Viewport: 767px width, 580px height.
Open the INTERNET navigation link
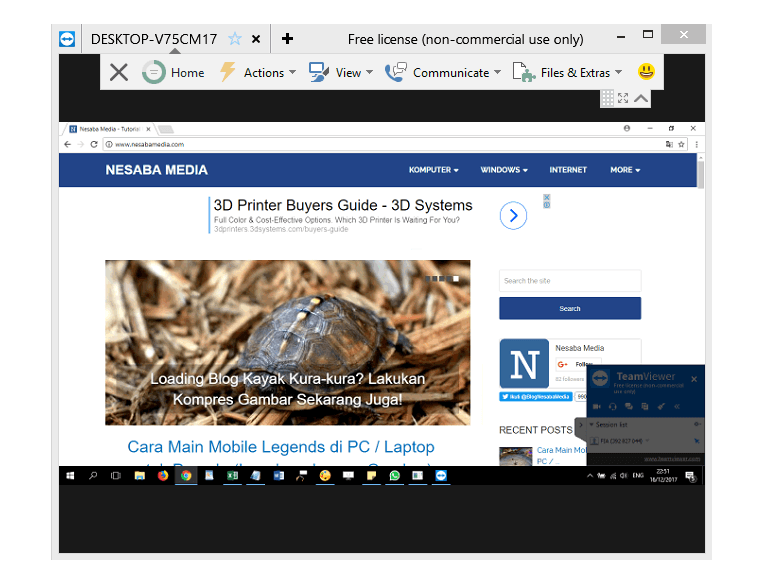[567, 170]
